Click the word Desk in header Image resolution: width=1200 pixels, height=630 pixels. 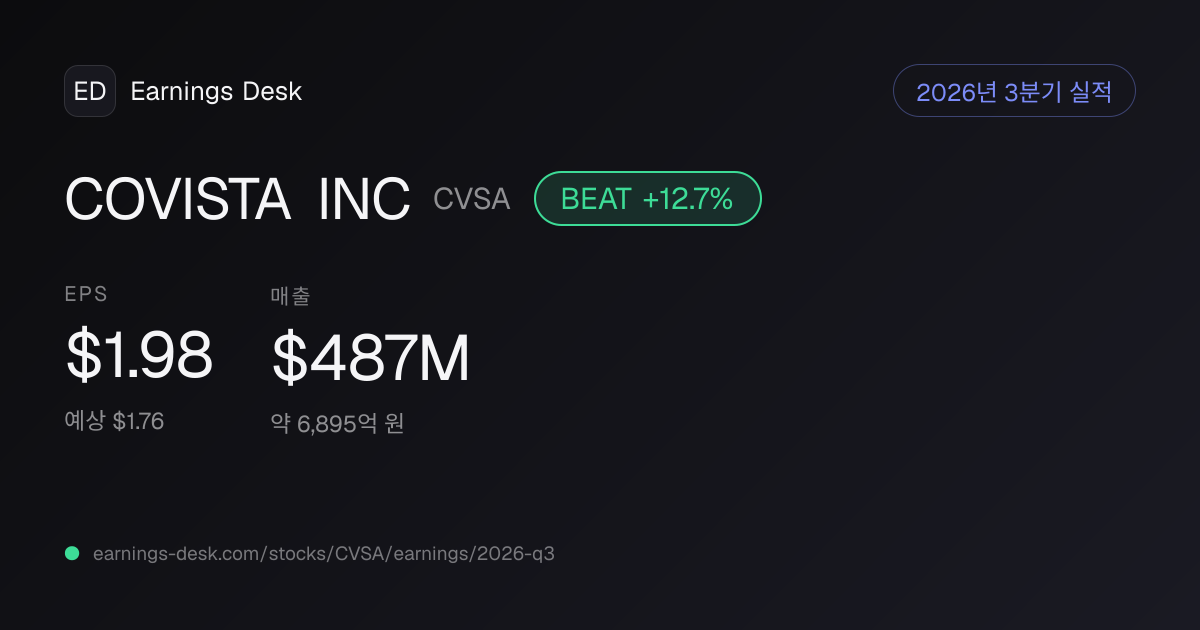pyautogui.click(x=272, y=92)
